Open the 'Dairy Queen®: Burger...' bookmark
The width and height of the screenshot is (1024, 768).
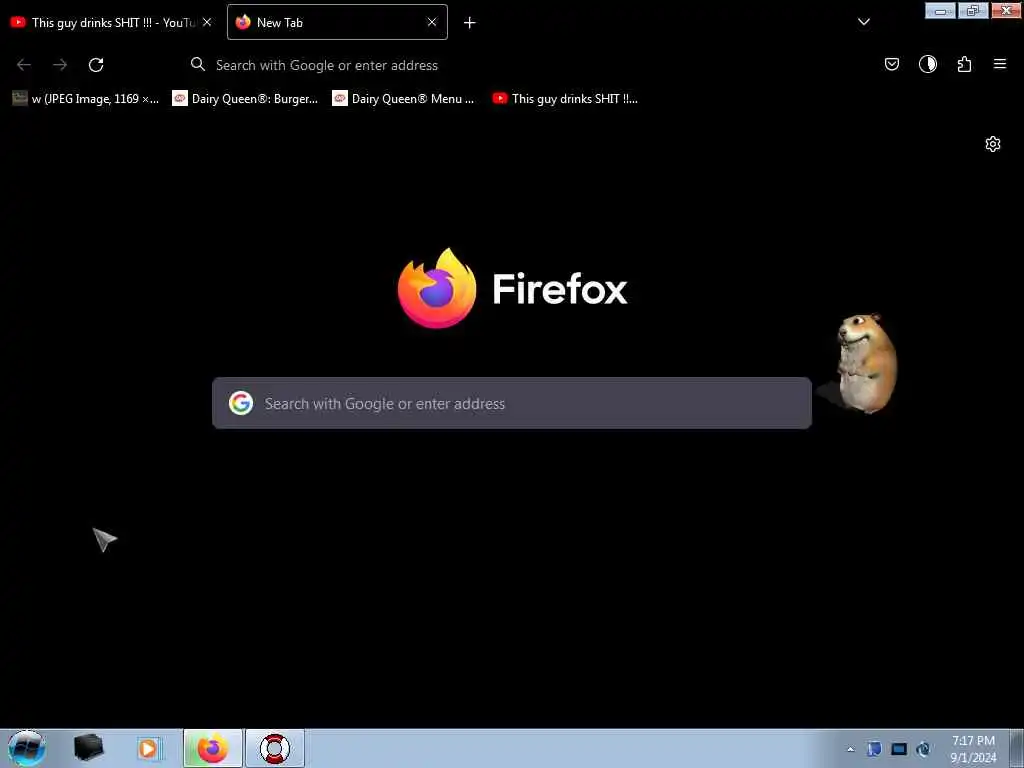tap(245, 99)
